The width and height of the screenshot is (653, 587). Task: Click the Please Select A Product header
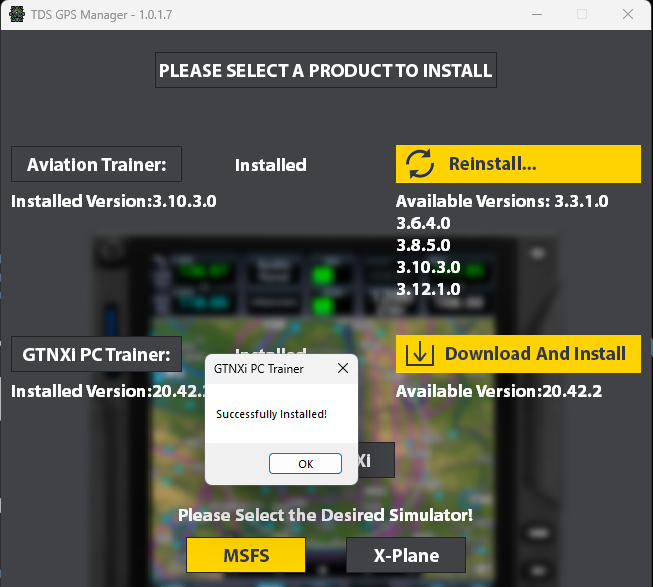click(326, 71)
